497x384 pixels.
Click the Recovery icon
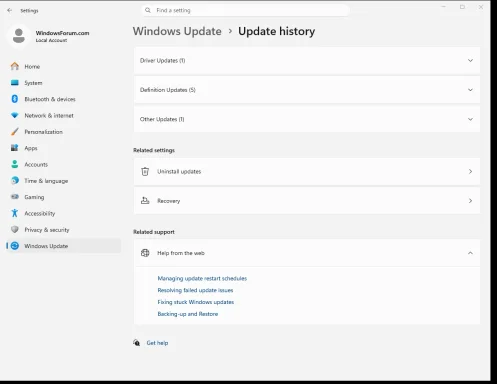click(145, 201)
